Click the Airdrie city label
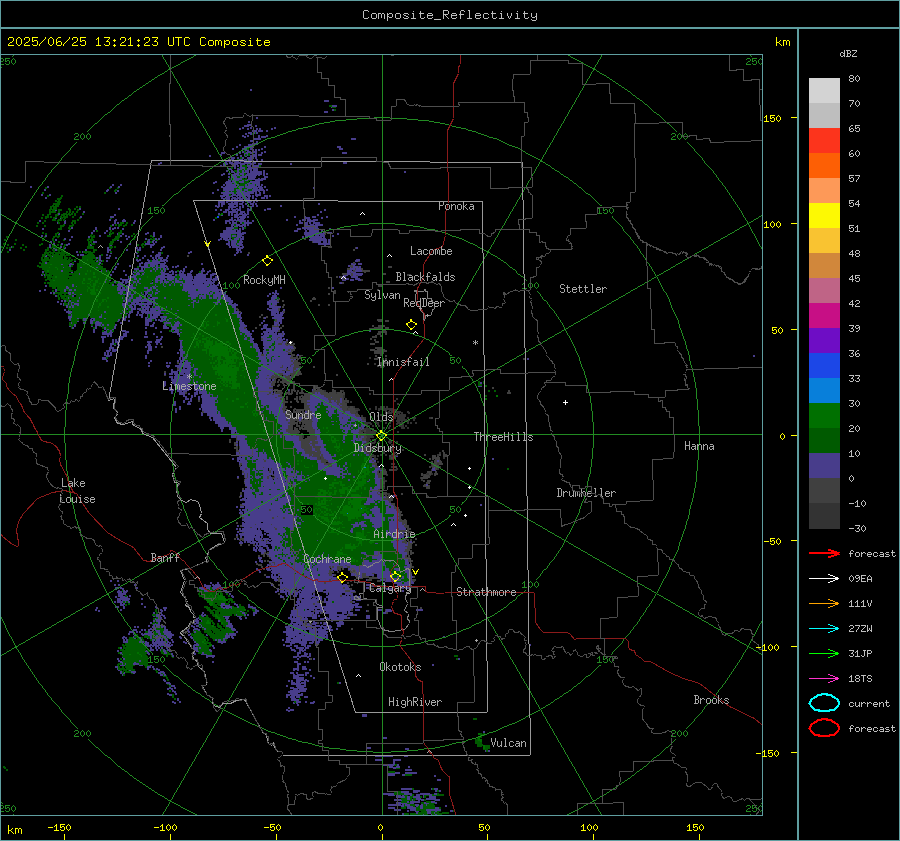The height and width of the screenshot is (841, 900). point(394,534)
